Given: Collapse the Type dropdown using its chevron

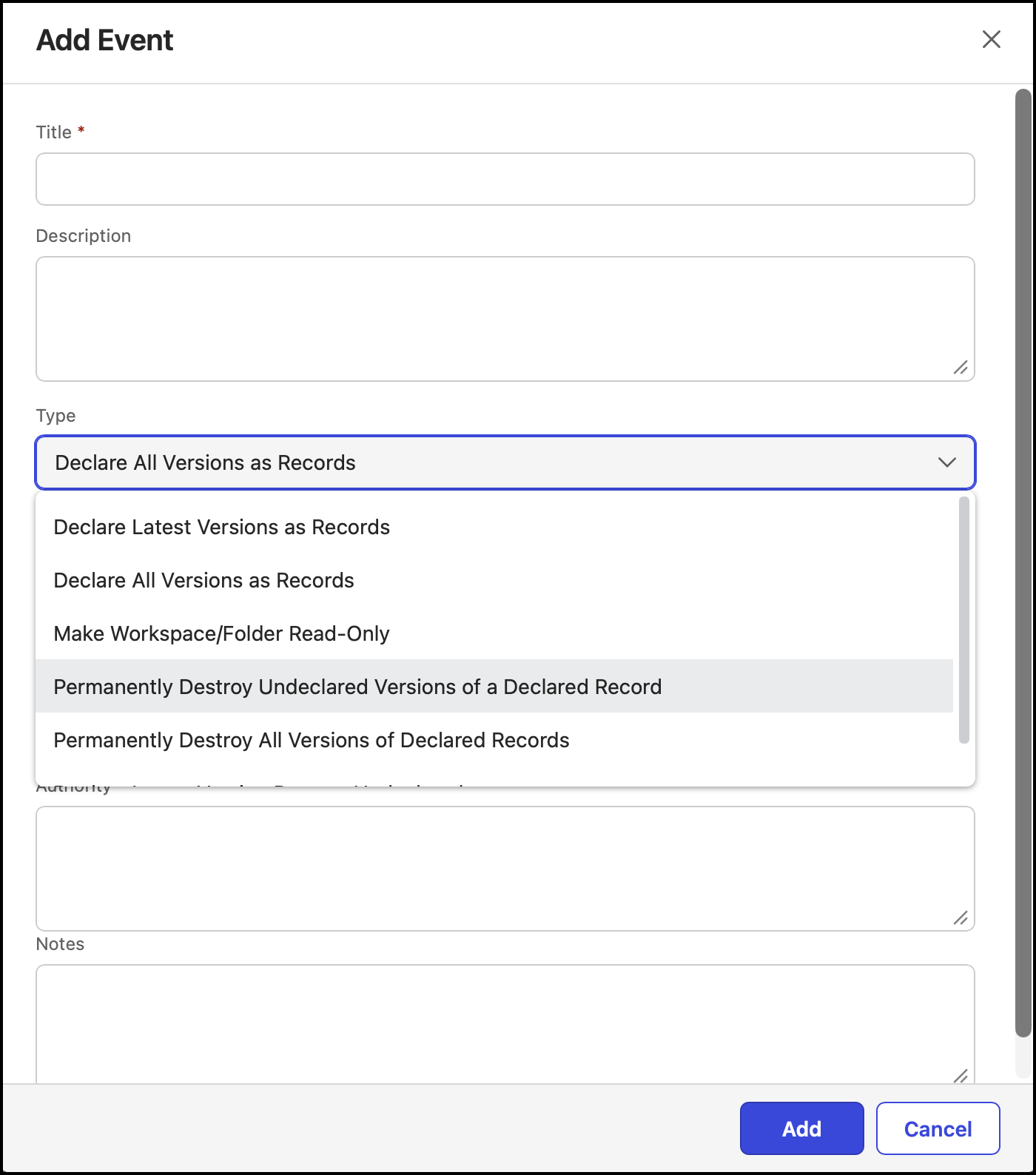Looking at the screenshot, I should [x=947, y=462].
